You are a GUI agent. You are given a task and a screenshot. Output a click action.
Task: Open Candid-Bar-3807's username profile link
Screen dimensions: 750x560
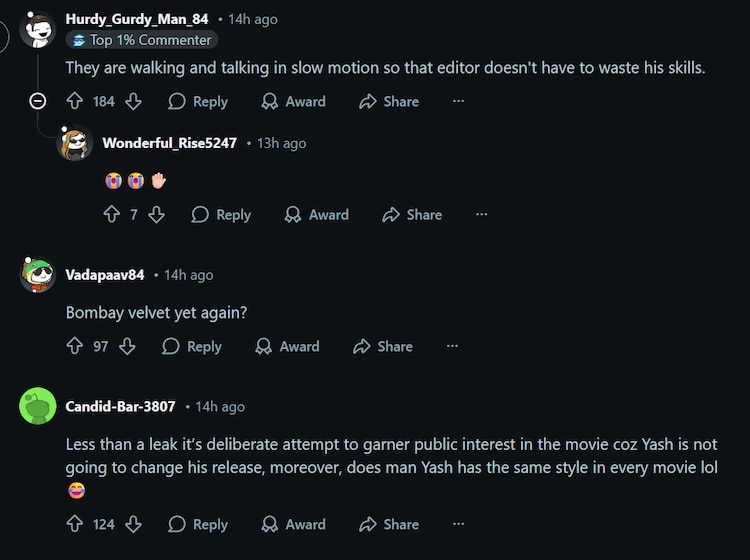[x=120, y=406]
